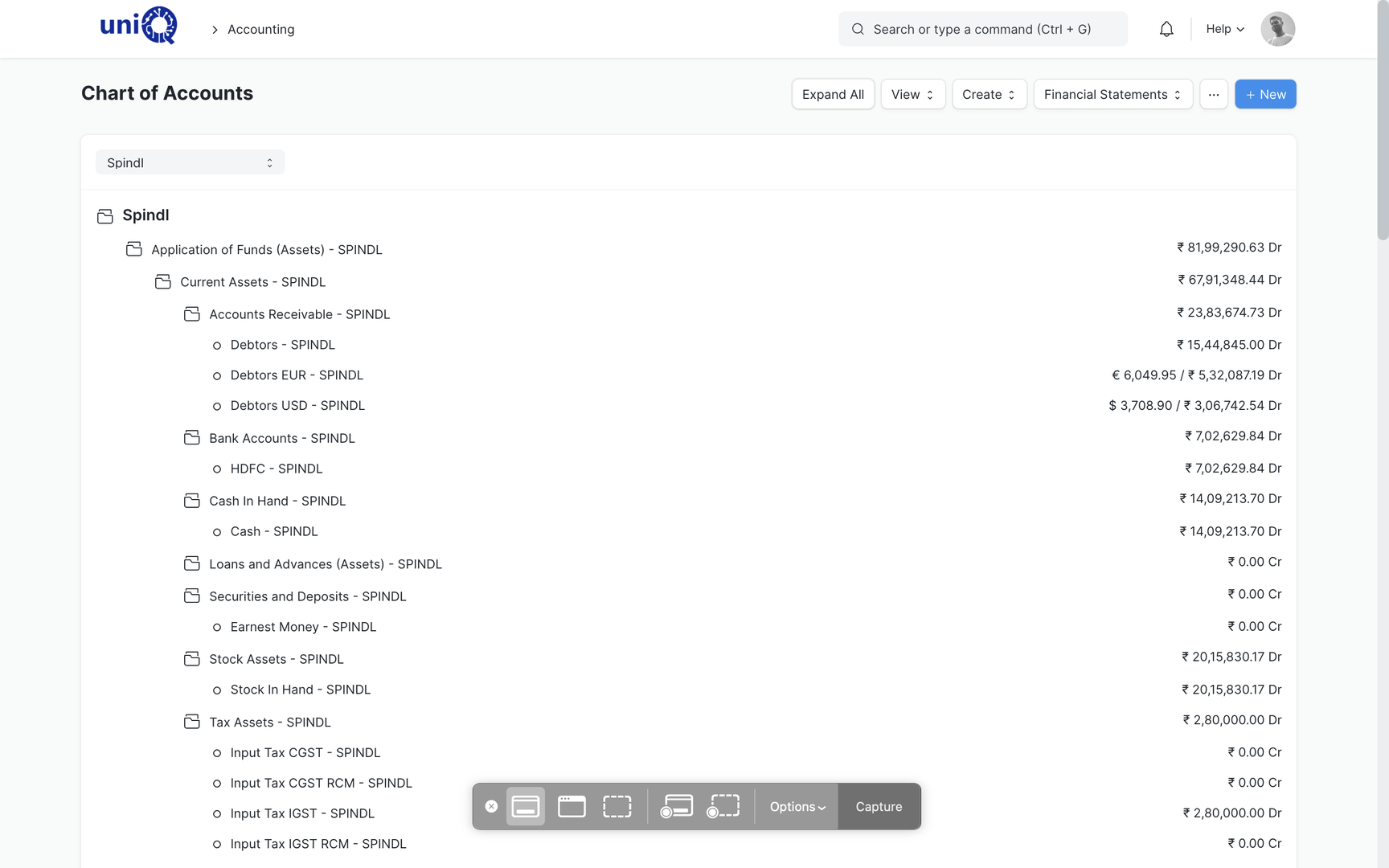This screenshot has width=1389, height=868.
Task: Select Input Tax CGST RCM - SPINDL account
Action: click(x=322, y=783)
